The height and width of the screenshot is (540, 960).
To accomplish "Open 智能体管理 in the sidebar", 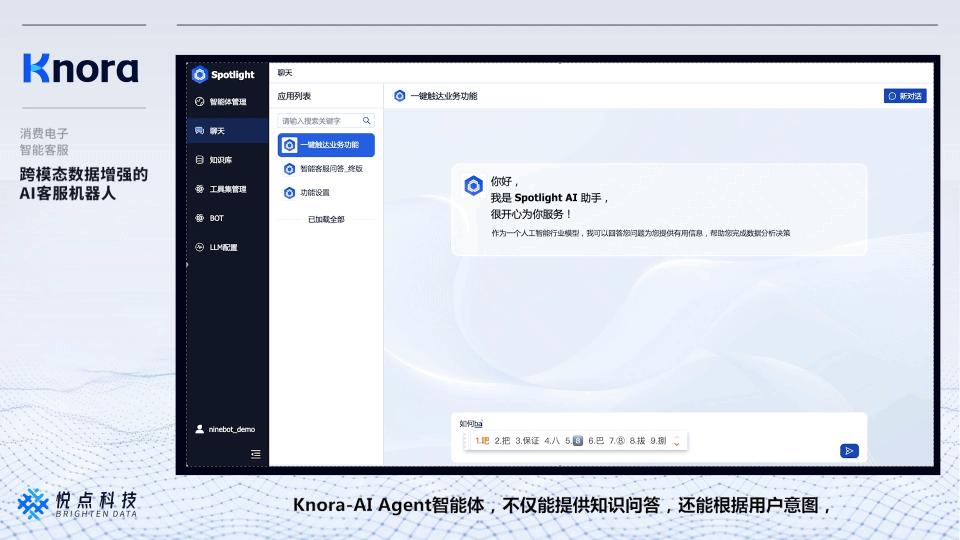I will [x=227, y=102].
